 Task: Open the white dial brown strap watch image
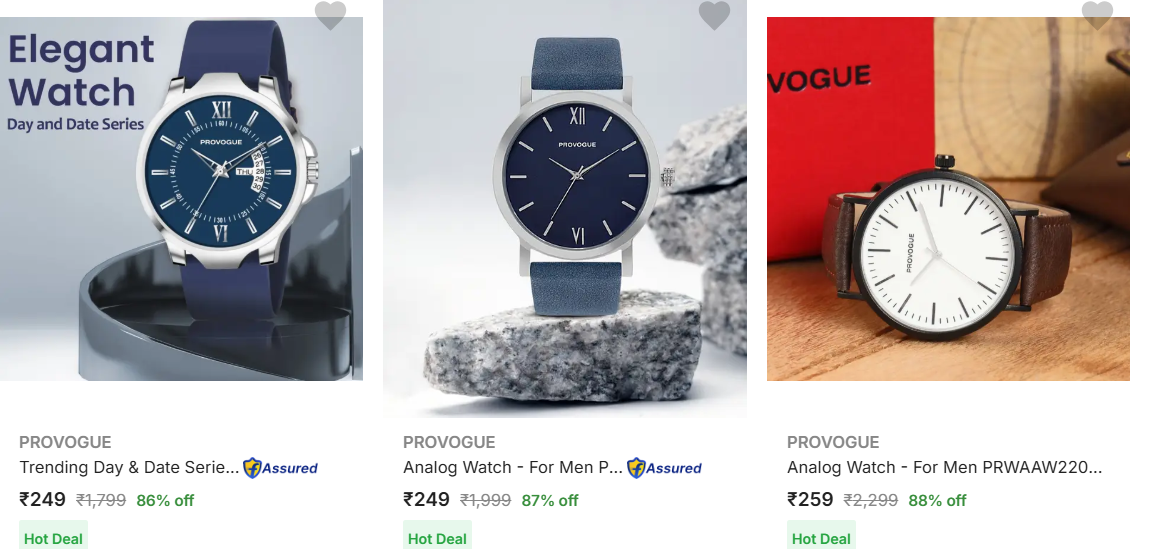coord(948,199)
